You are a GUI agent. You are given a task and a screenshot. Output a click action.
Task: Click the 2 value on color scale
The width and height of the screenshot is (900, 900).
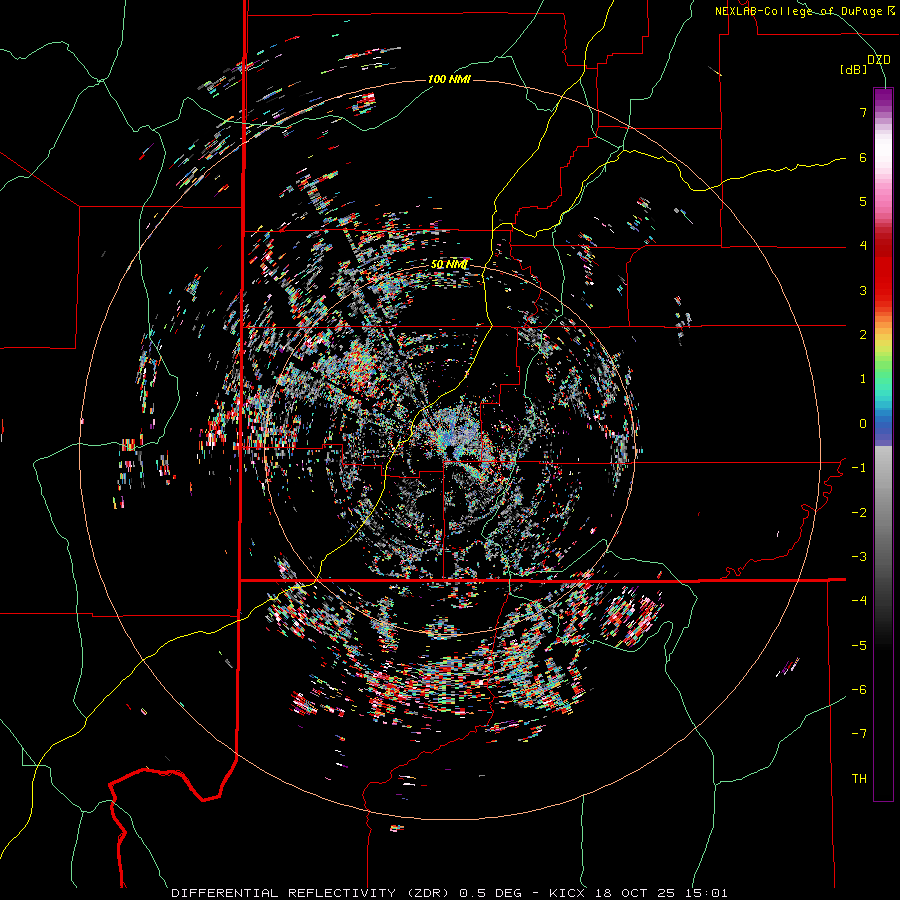tap(863, 335)
